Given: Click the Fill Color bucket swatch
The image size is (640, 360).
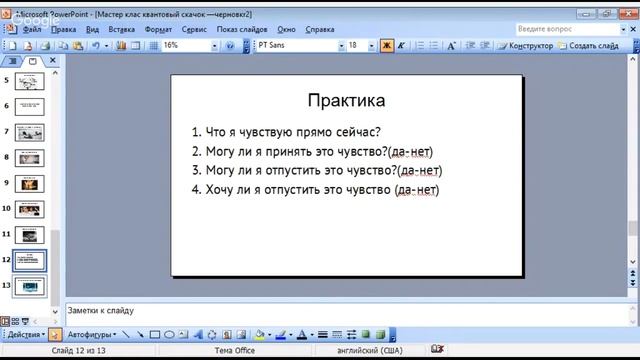Looking at the screenshot, I should click(x=259, y=335).
